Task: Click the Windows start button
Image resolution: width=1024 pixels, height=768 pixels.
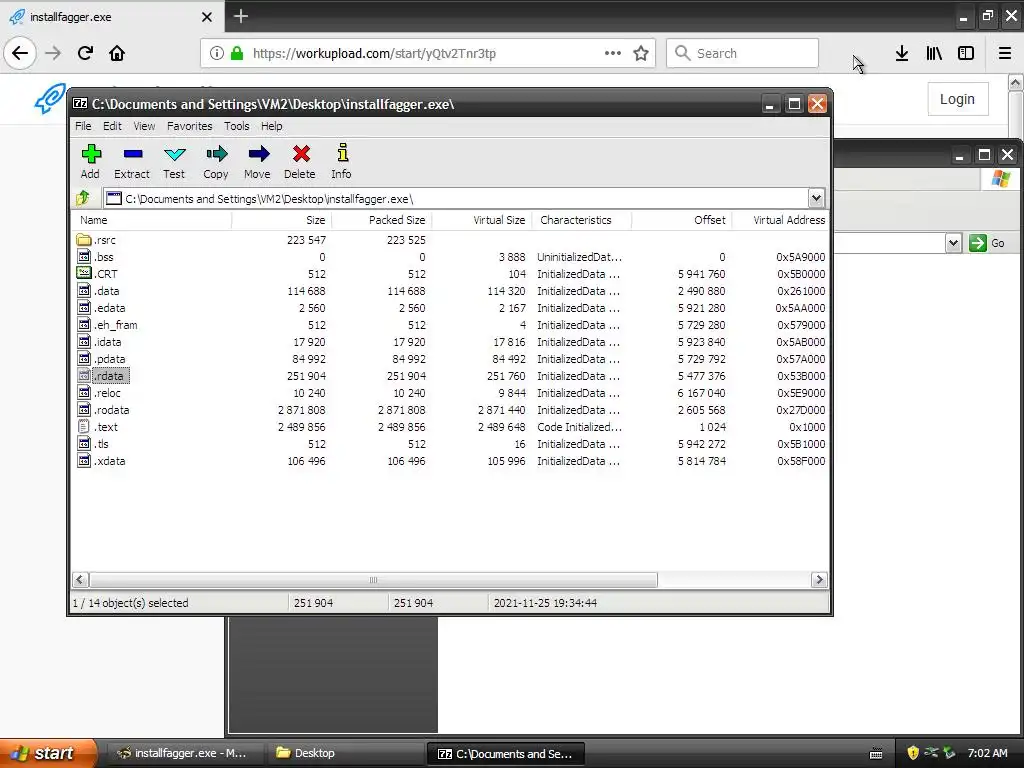Action: 48,753
